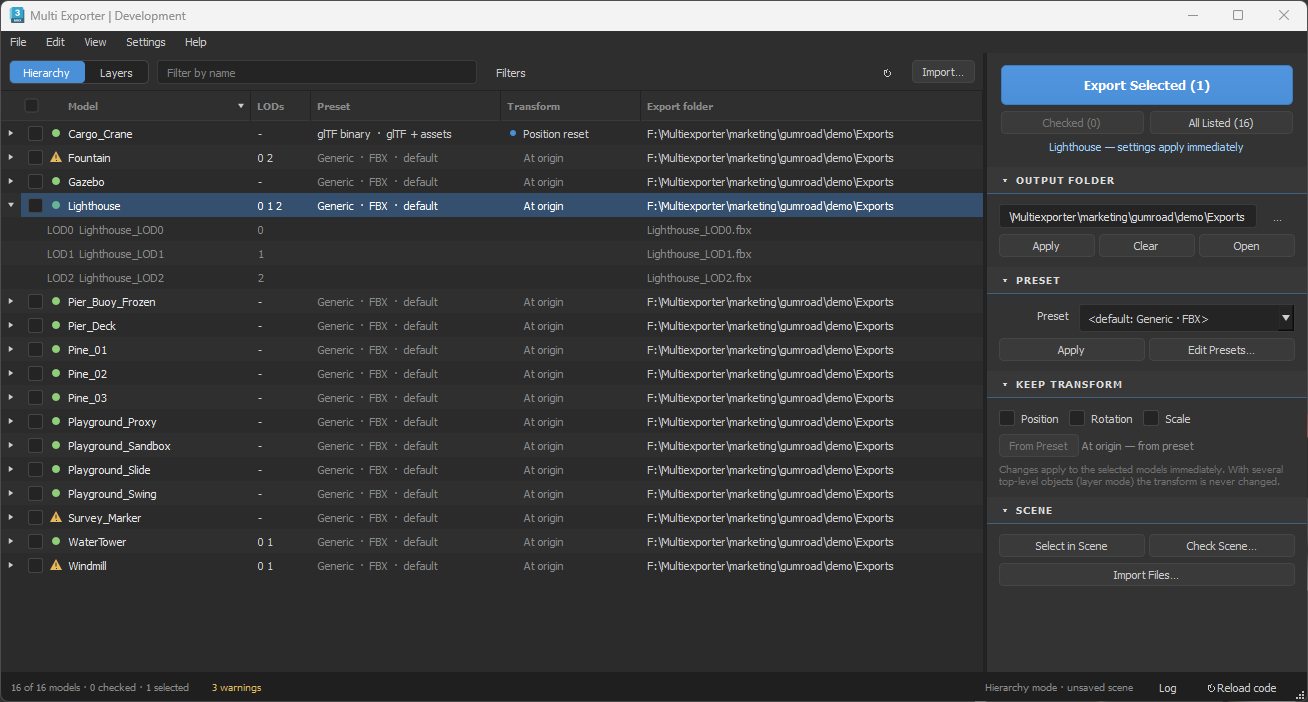Click the output folder browse ellipsis button

click(x=1278, y=217)
